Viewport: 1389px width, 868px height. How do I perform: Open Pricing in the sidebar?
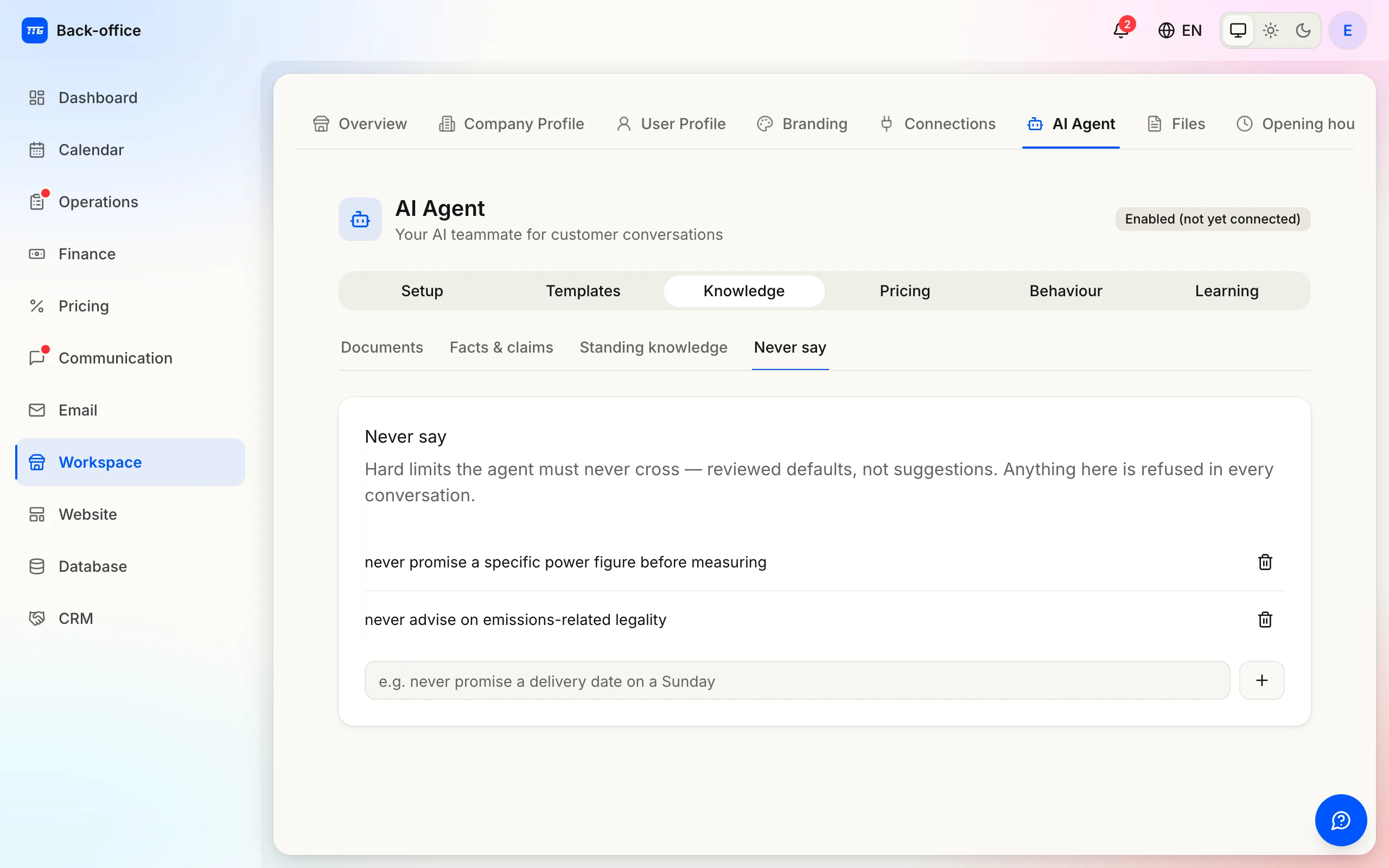(130, 306)
